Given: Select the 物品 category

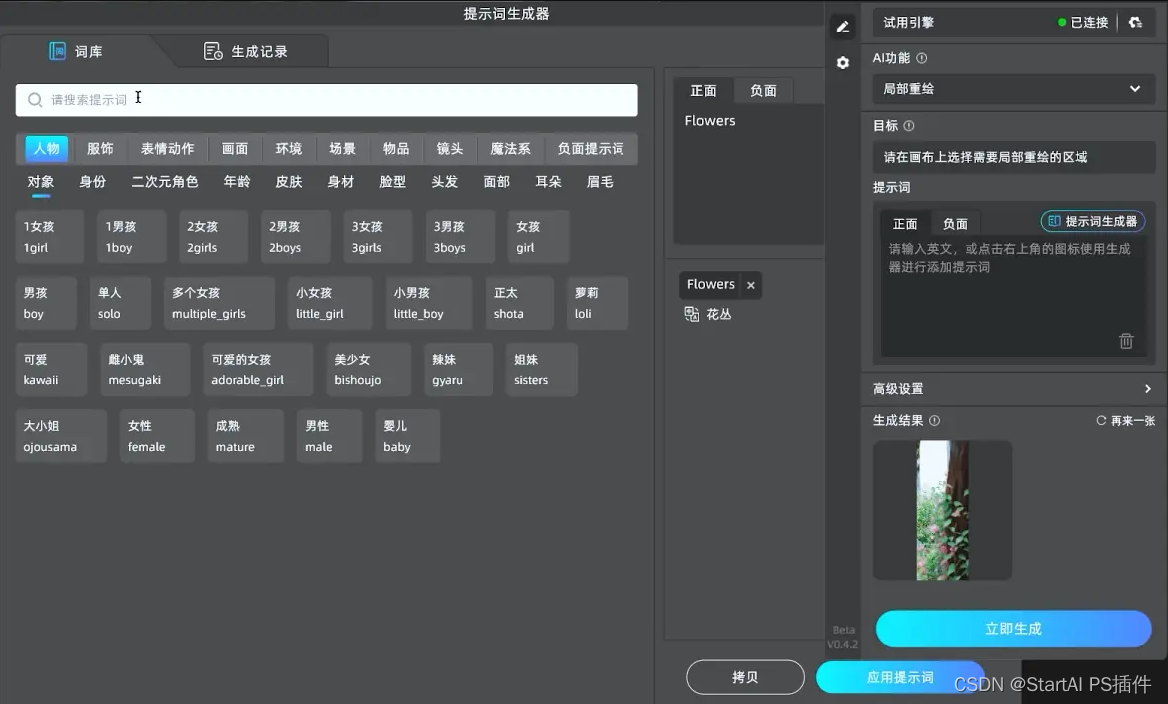Looking at the screenshot, I should pyautogui.click(x=396, y=149).
